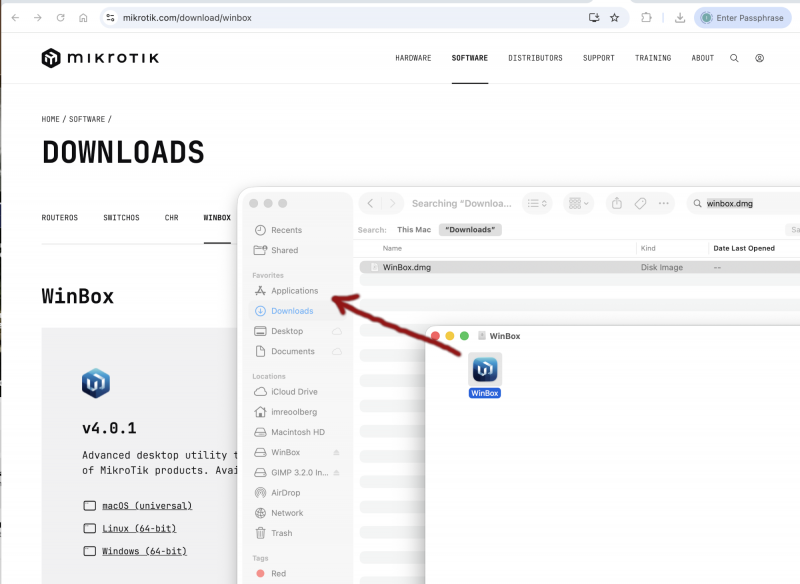This screenshot has height=584, width=800.
Task: Reload the MikroTik page
Action: 60,18
